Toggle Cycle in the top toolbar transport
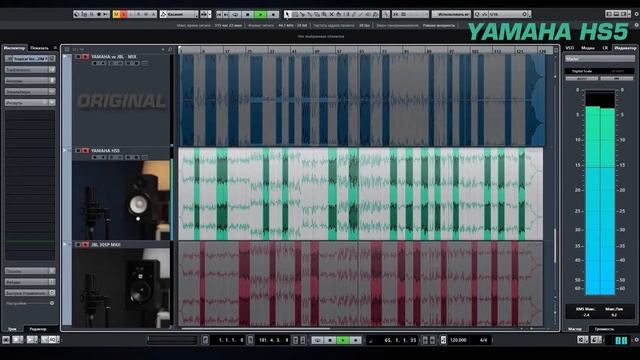Image resolution: width=640 pixels, height=360 pixels. click(x=235, y=14)
